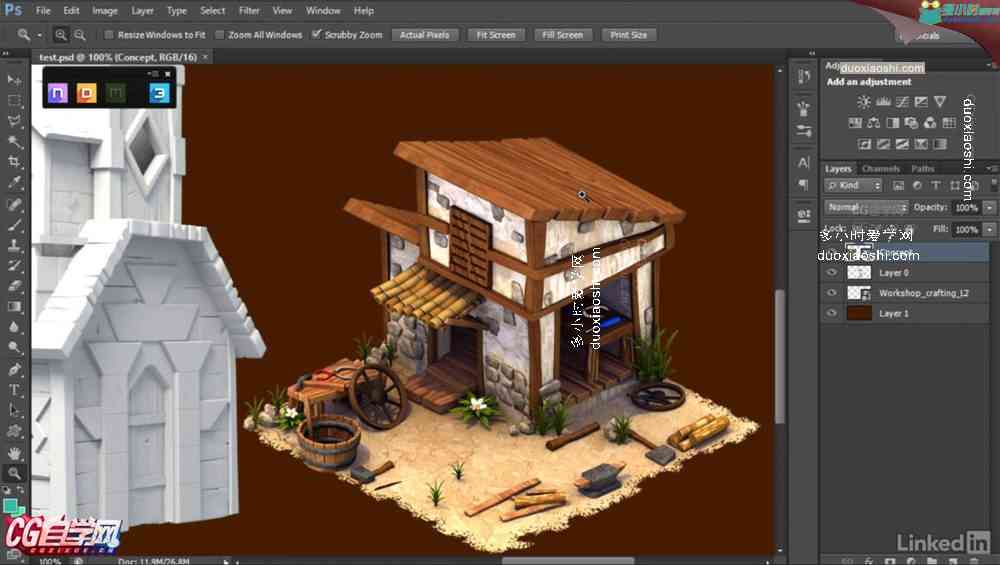Filter layers by pixel layers icon
This screenshot has width=1000, height=565.
(x=898, y=186)
